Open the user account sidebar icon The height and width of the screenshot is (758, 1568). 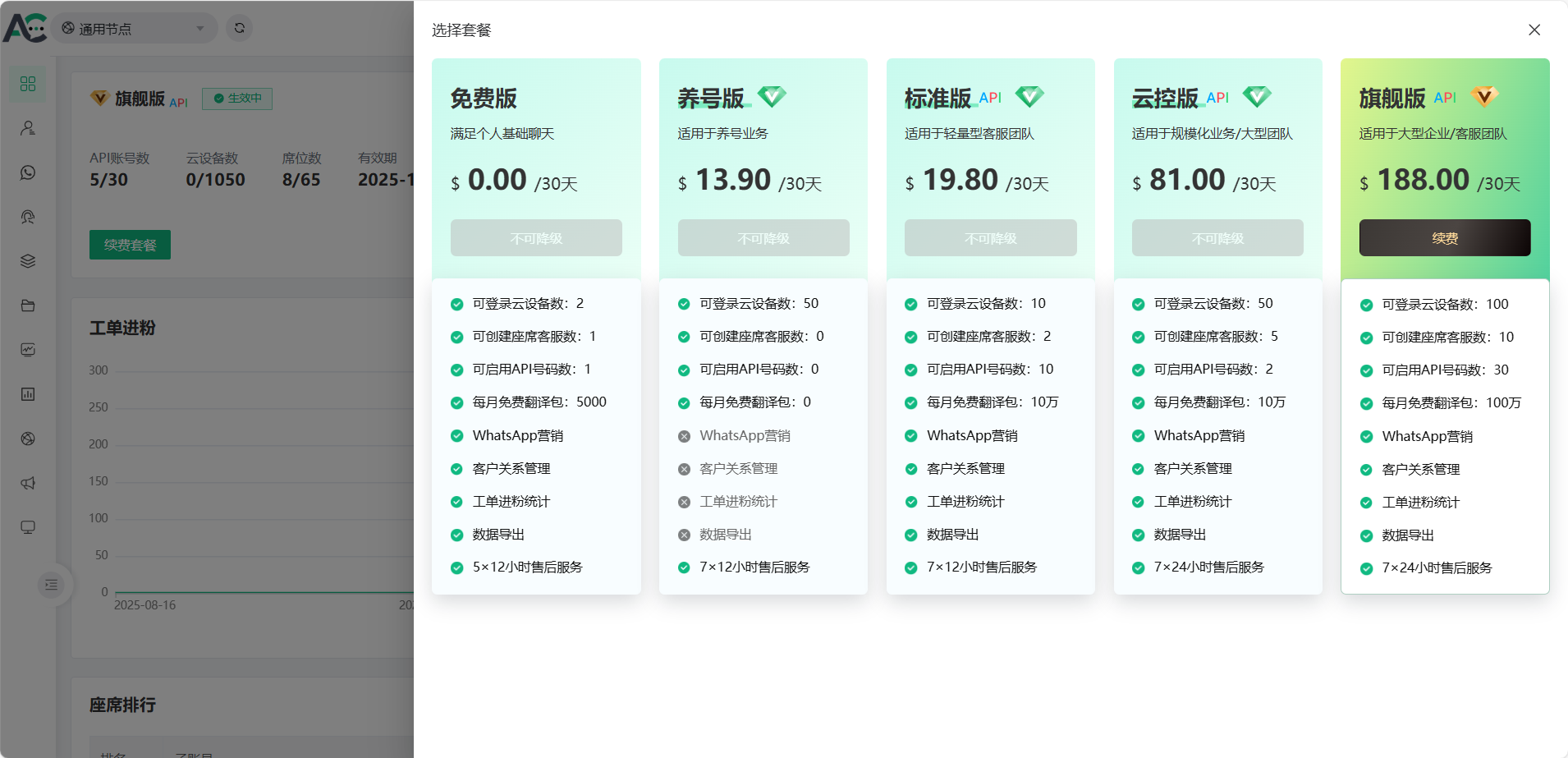click(28, 128)
